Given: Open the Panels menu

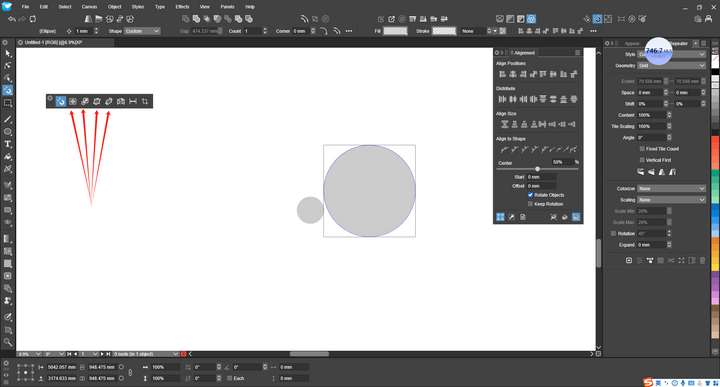Looking at the screenshot, I should click(227, 7).
